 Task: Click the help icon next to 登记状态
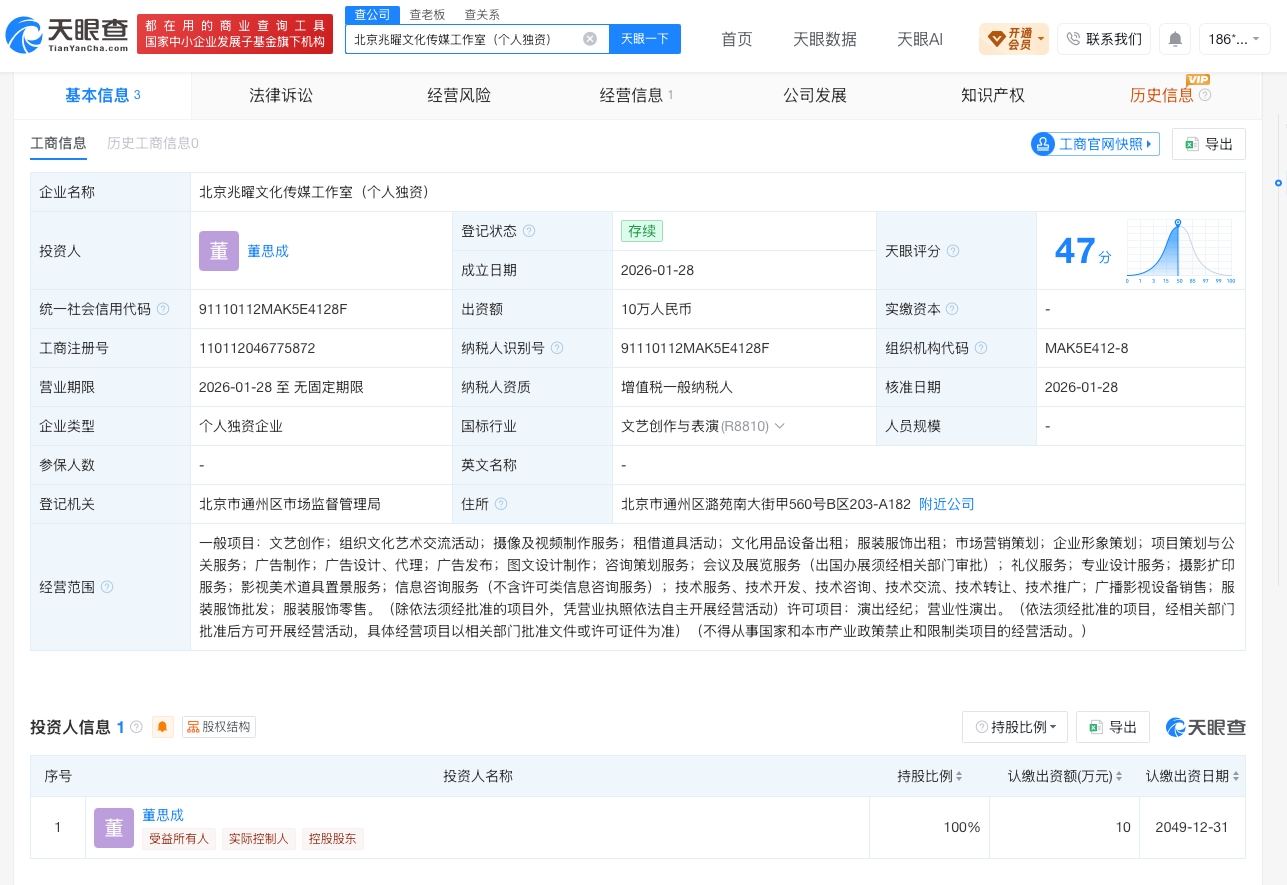529,231
